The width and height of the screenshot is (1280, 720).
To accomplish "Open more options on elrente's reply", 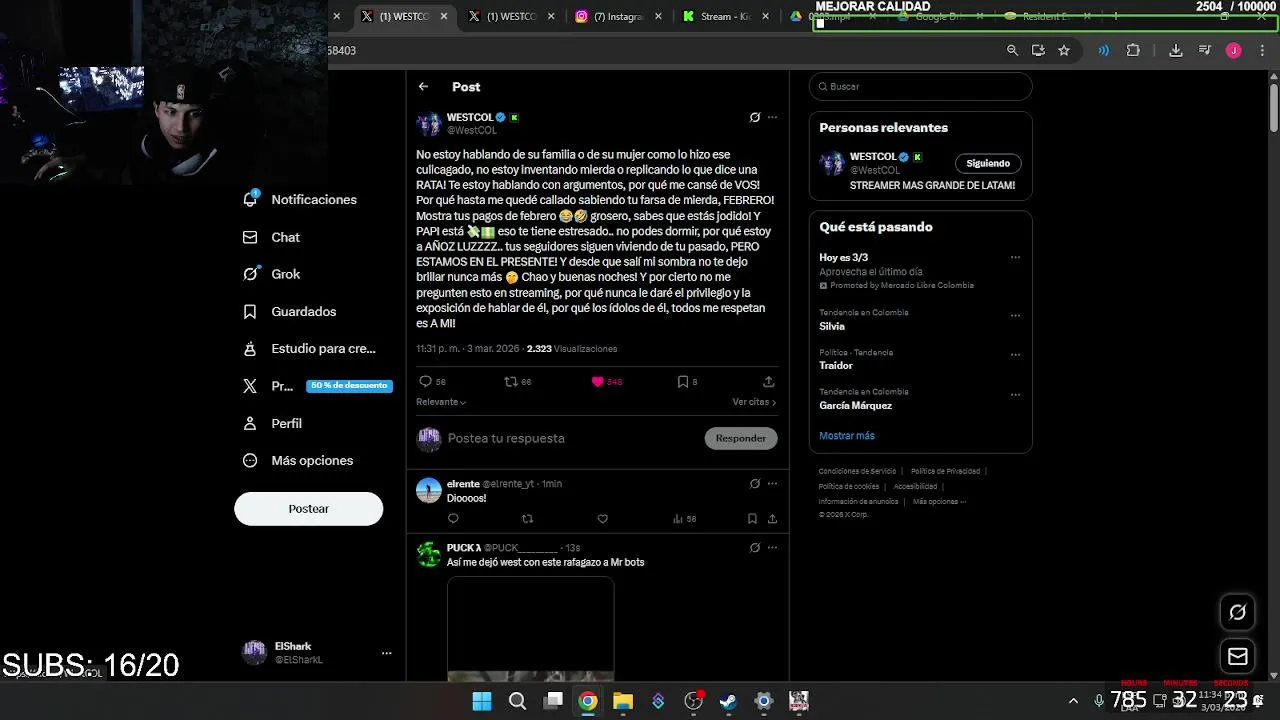I will (772, 483).
